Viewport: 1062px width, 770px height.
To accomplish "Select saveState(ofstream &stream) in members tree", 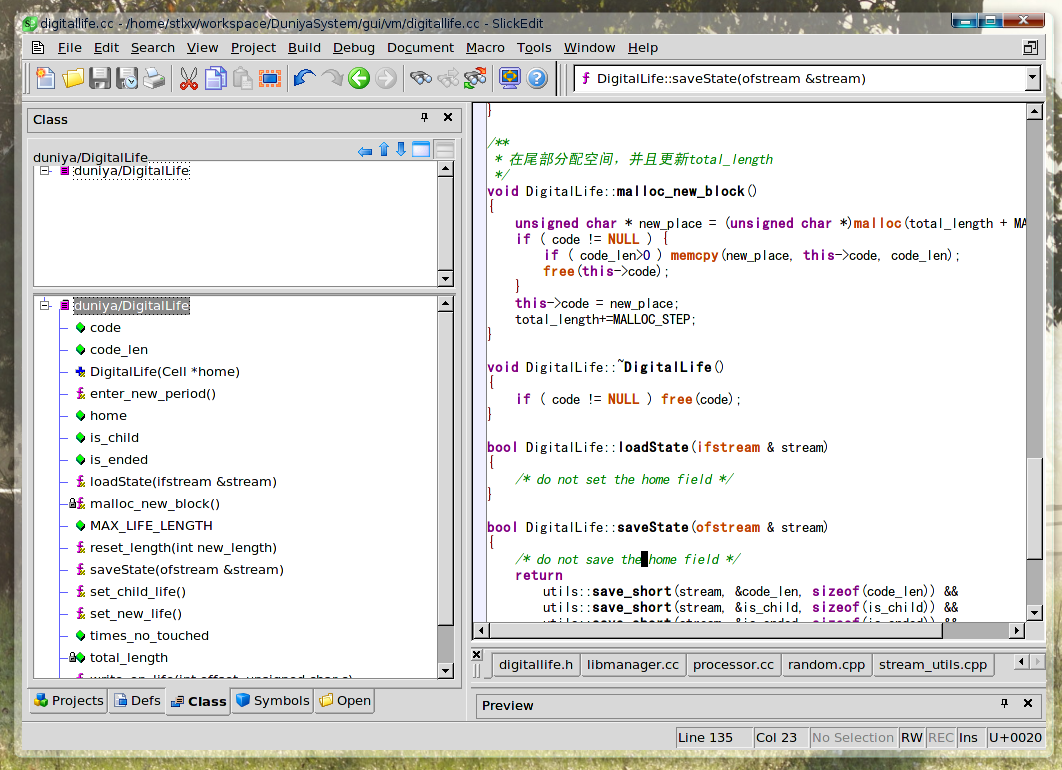I will pos(187,570).
